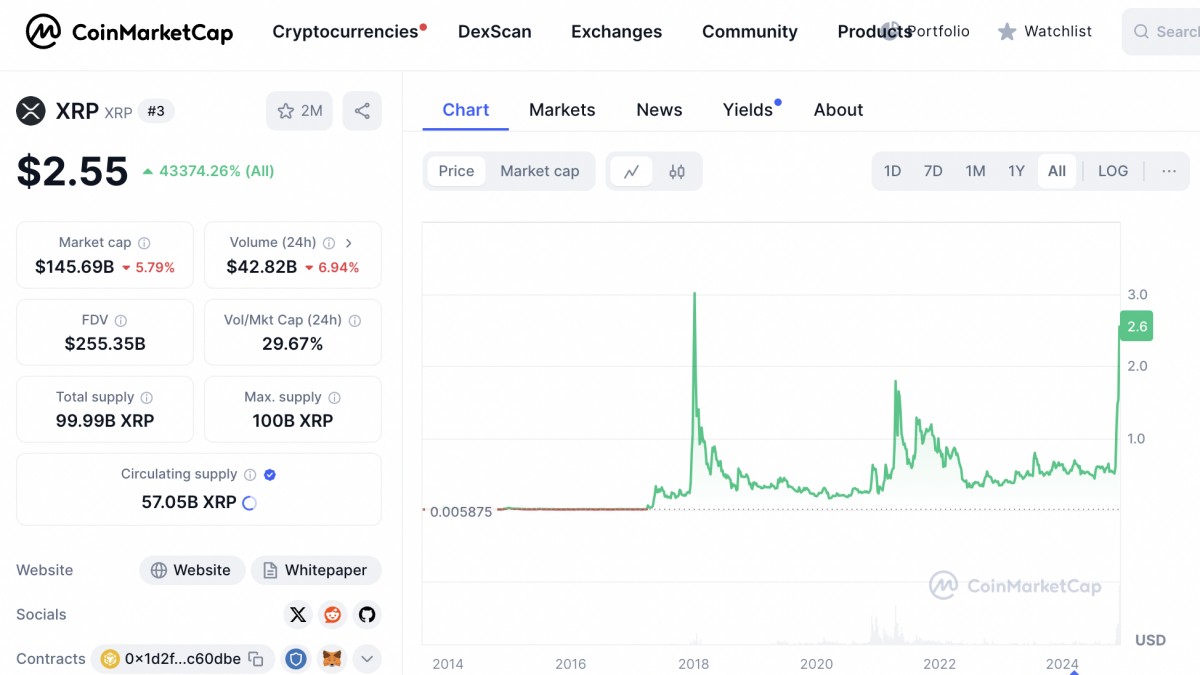Show Vol/Mkt Cap info icon
1200x675 pixels.
(355, 321)
